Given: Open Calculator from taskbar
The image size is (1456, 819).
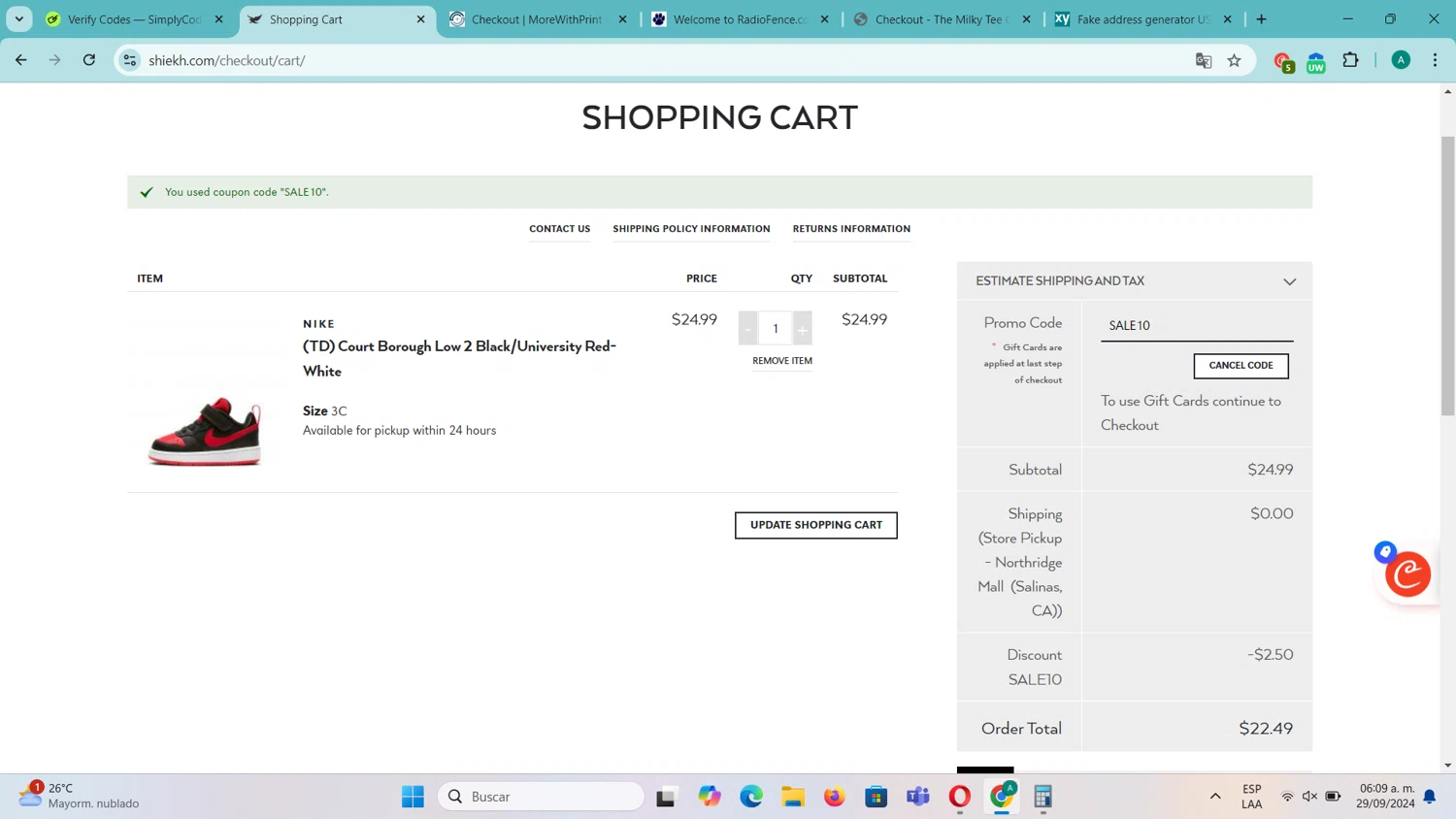Looking at the screenshot, I should pos(1043,797).
